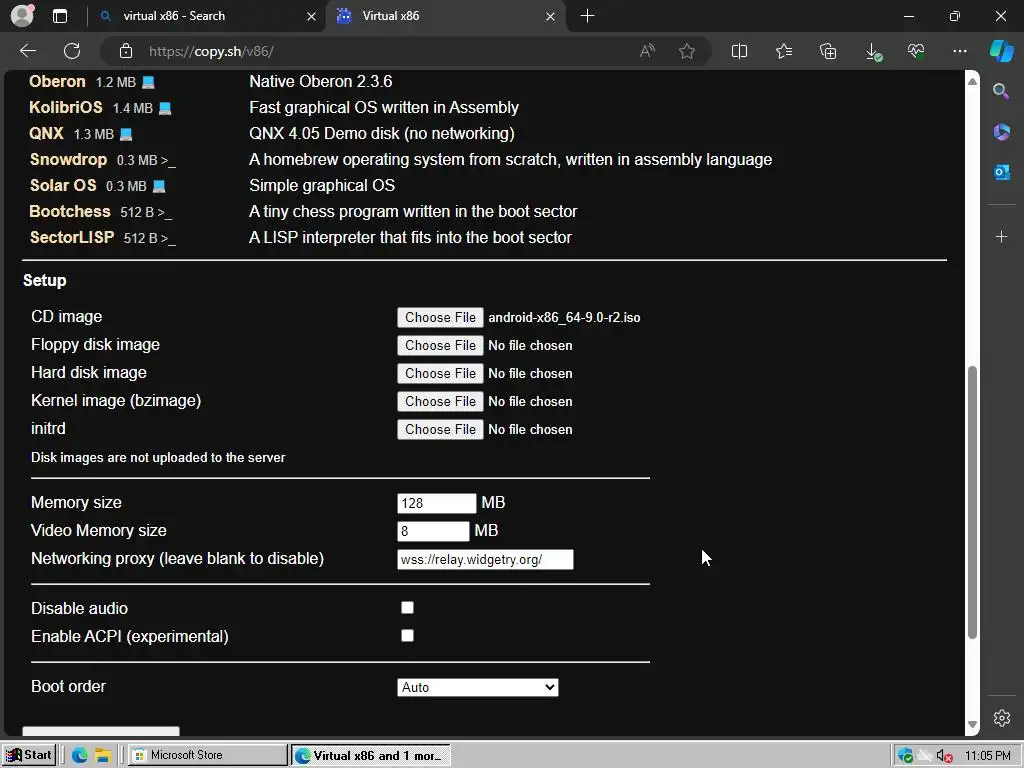Switch to Microsoft Store taskbar window
Screen dimensions: 1024x768
pyautogui.click(x=207, y=755)
